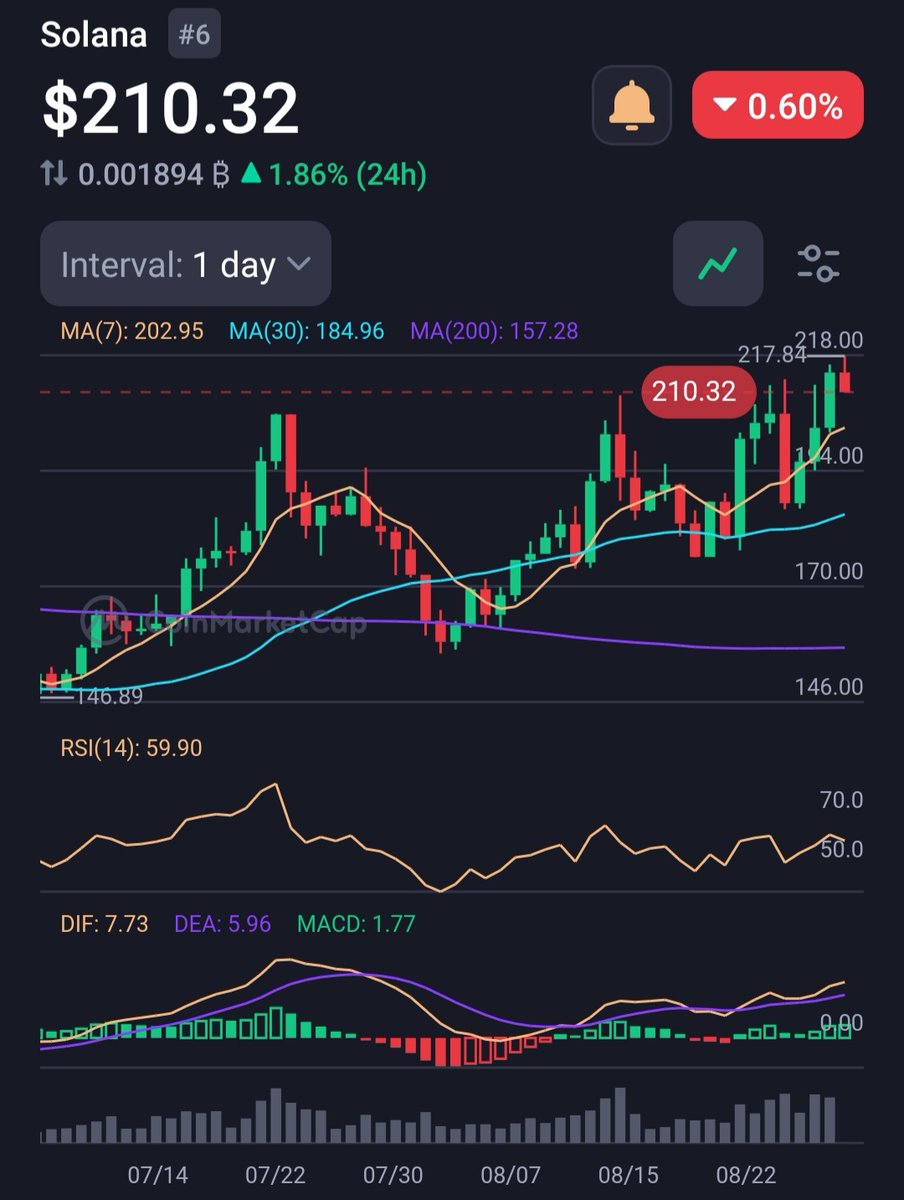
Task: Select the MA(7): 202.95 label
Action: (132, 331)
